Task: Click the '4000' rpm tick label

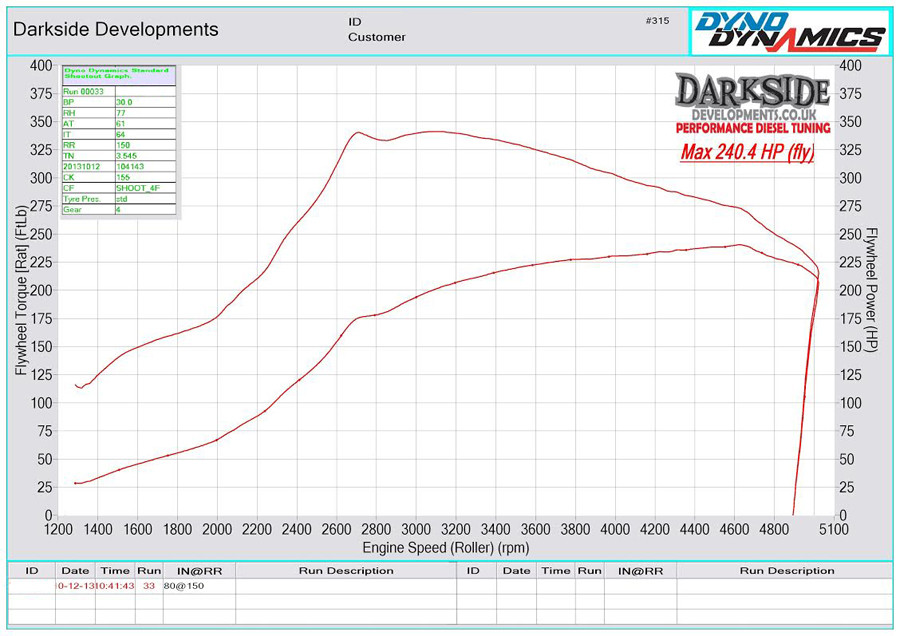Action: [615, 529]
